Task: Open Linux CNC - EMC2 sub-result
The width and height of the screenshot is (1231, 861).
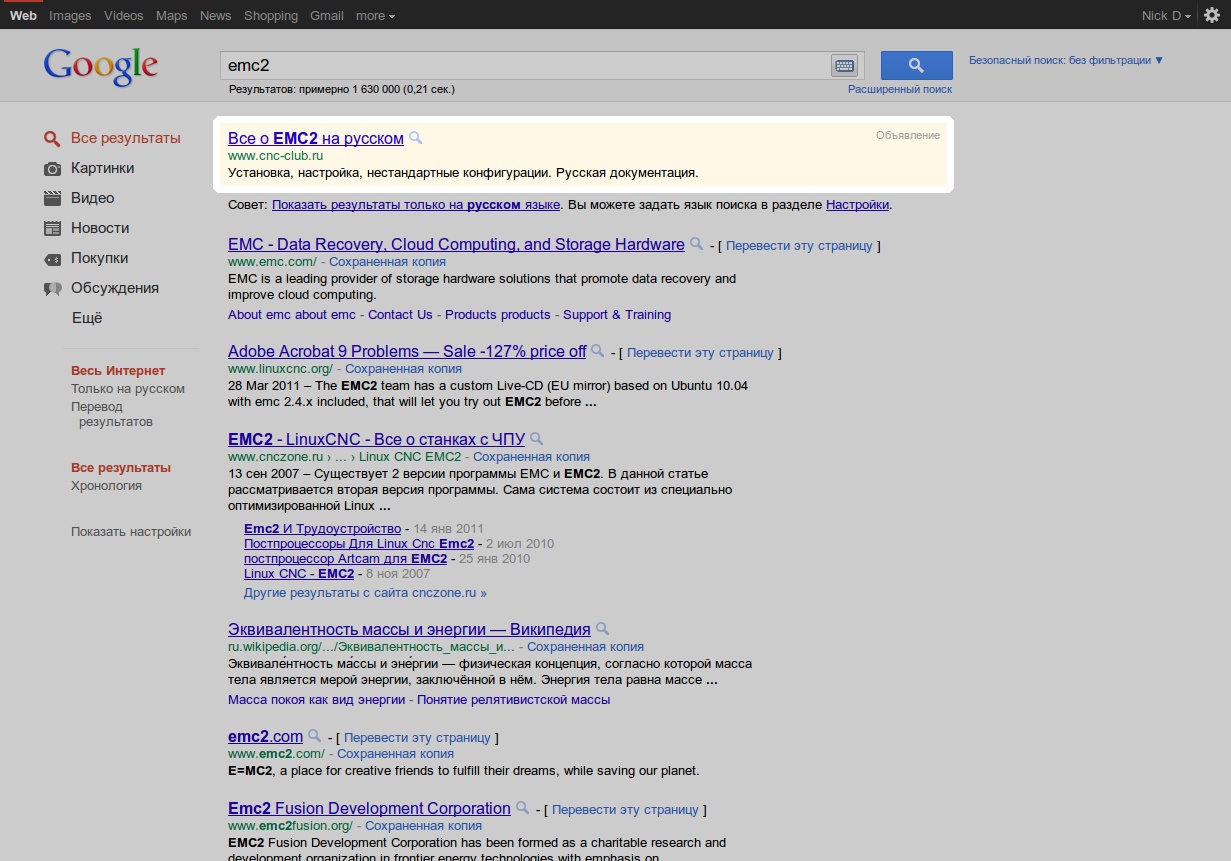Action: point(299,574)
